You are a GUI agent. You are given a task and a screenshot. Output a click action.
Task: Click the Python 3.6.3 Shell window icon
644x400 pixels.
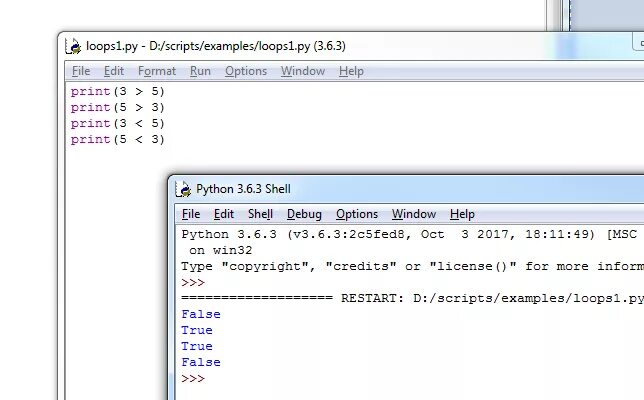pos(183,189)
